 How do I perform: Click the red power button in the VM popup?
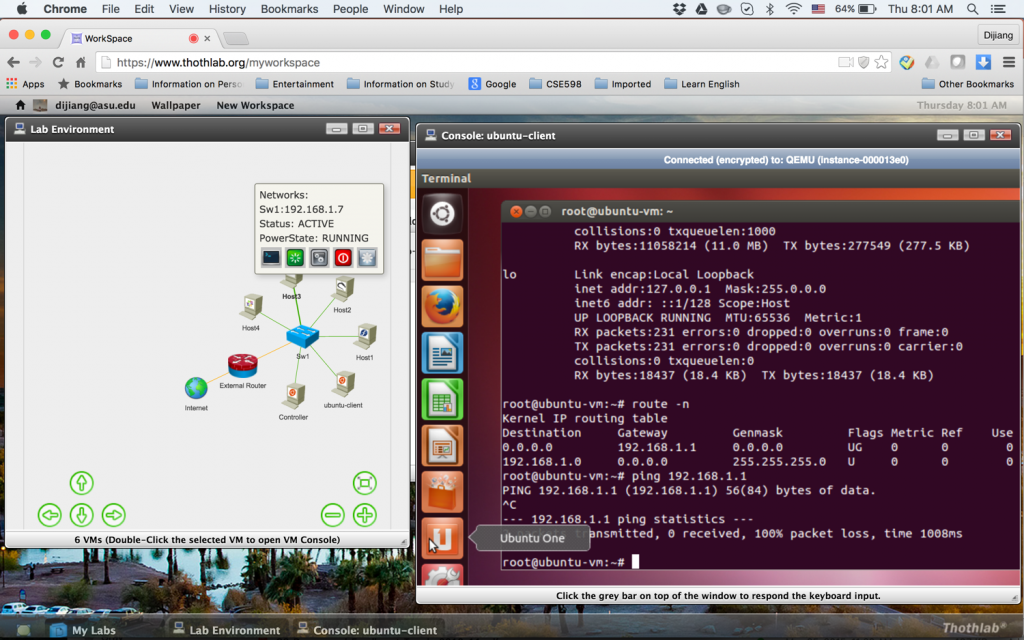point(343,257)
